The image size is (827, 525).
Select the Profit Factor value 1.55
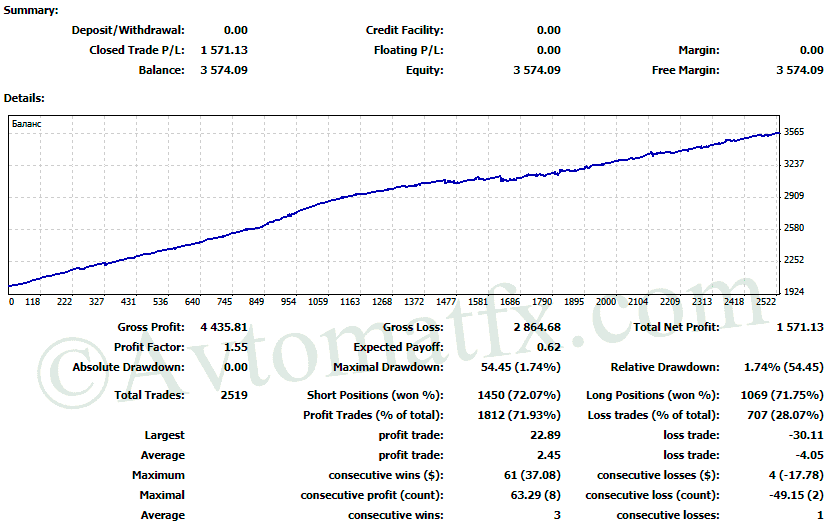tap(235, 347)
